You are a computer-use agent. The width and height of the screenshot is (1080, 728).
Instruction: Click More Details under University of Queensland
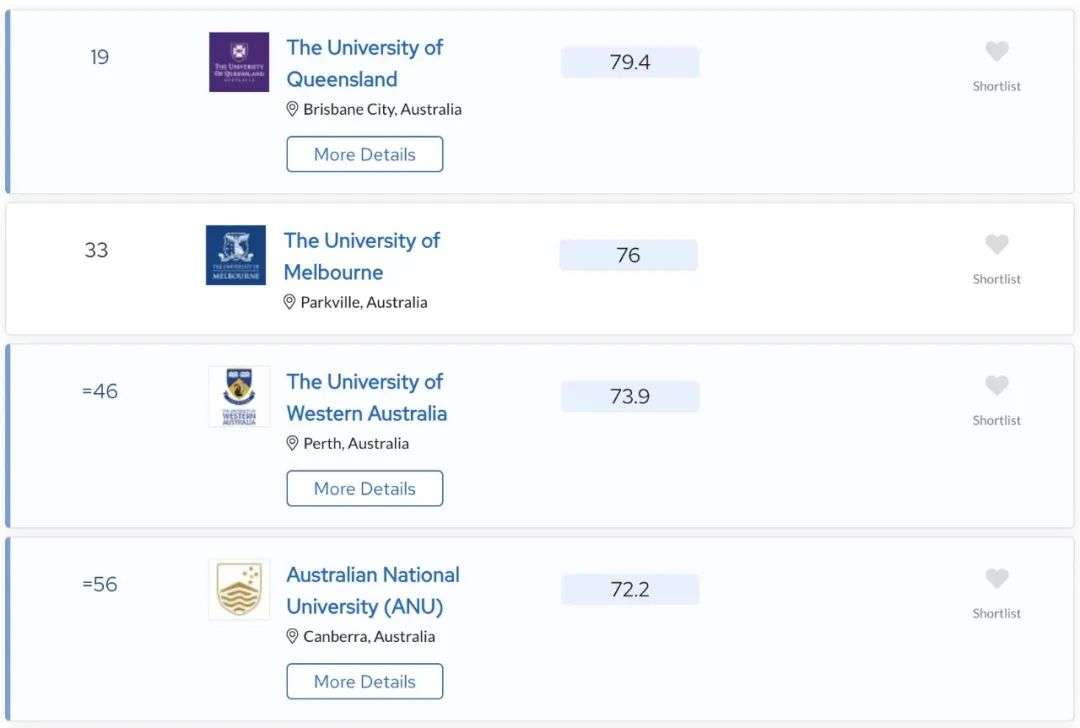tap(364, 154)
